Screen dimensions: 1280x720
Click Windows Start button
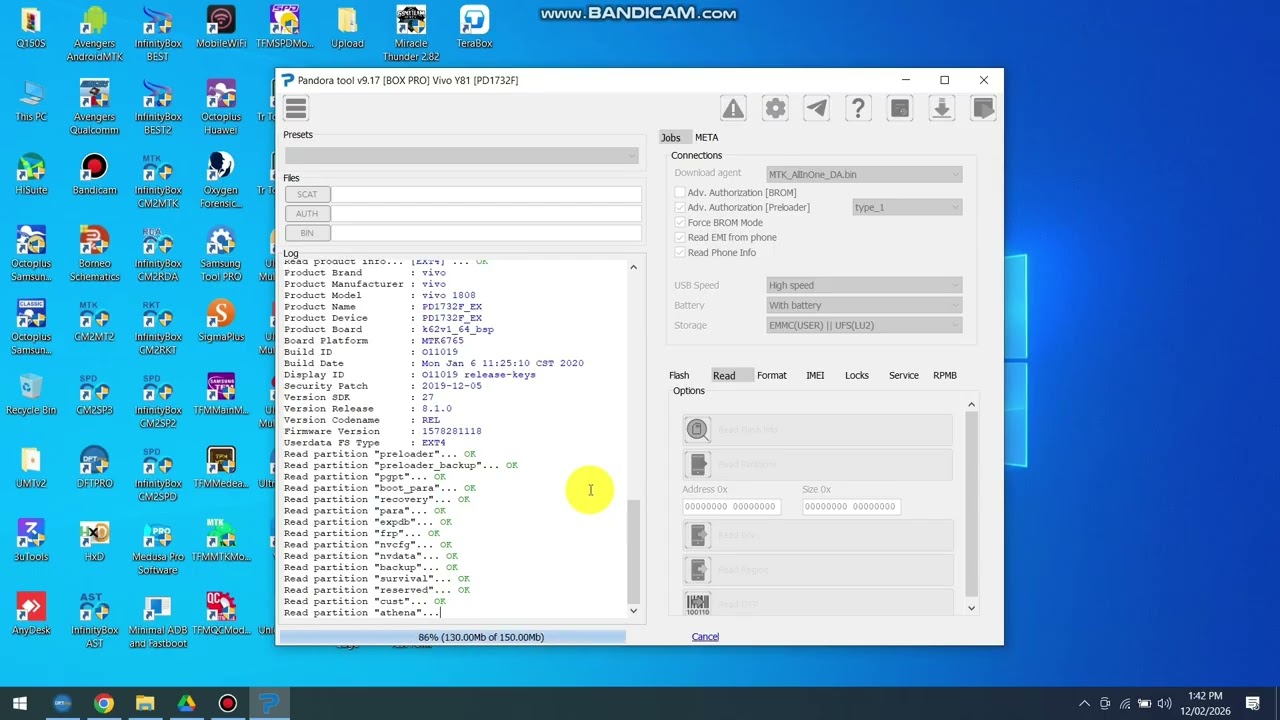tap(20, 703)
